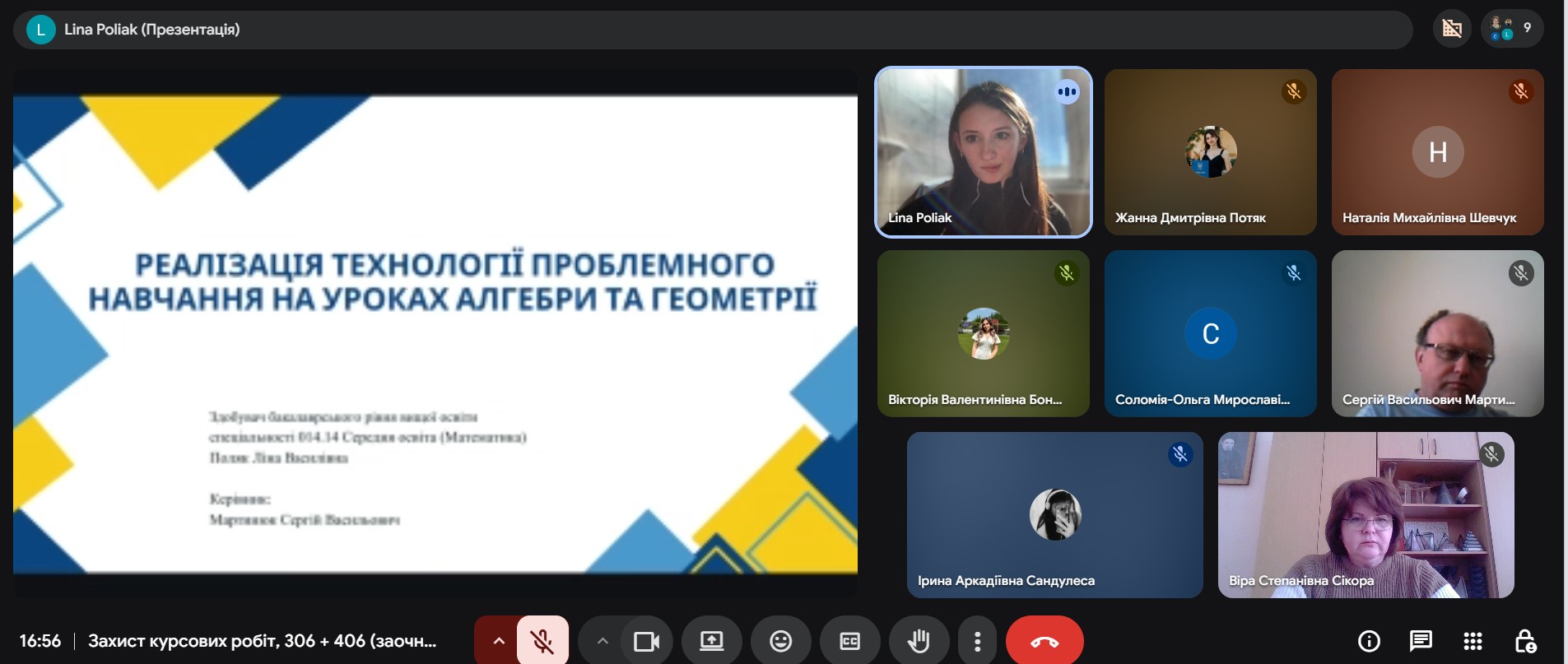Expand video settings chevron beside camera
This screenshot has height=664, width=1568.
click(x=603, y=640)
